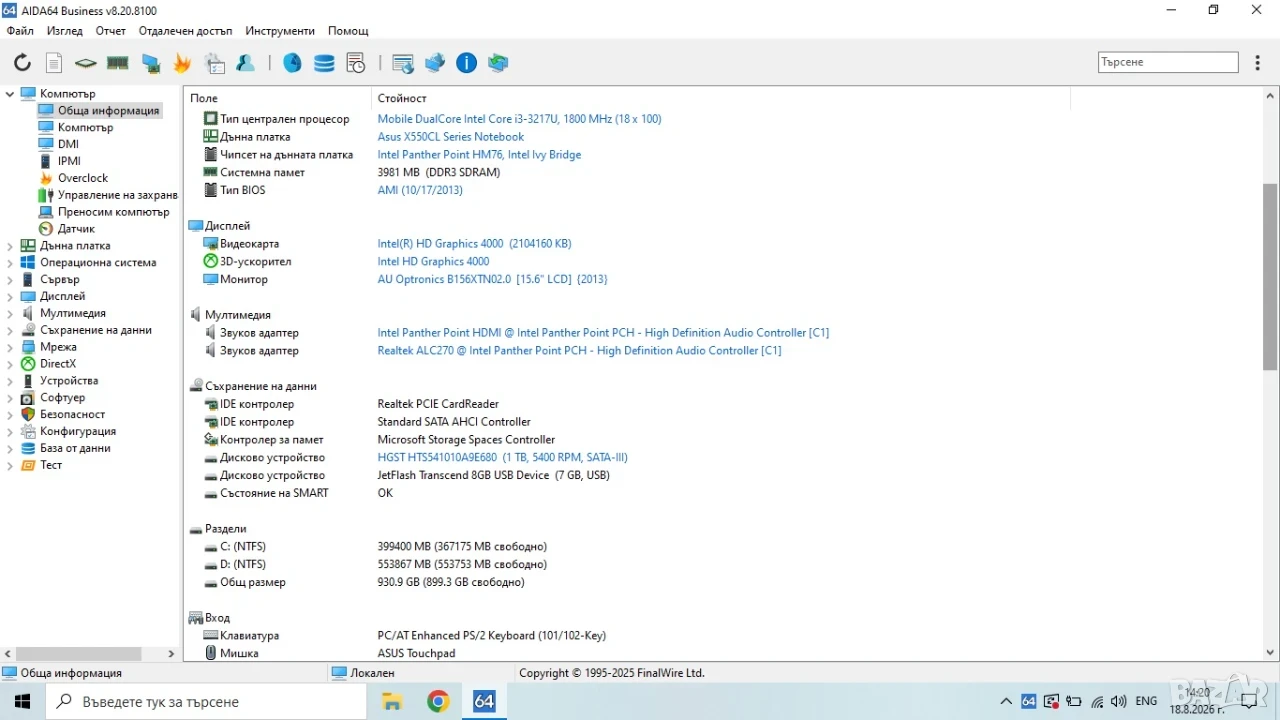Click the computer with network card toolbar icon

(x=150, y=63)
